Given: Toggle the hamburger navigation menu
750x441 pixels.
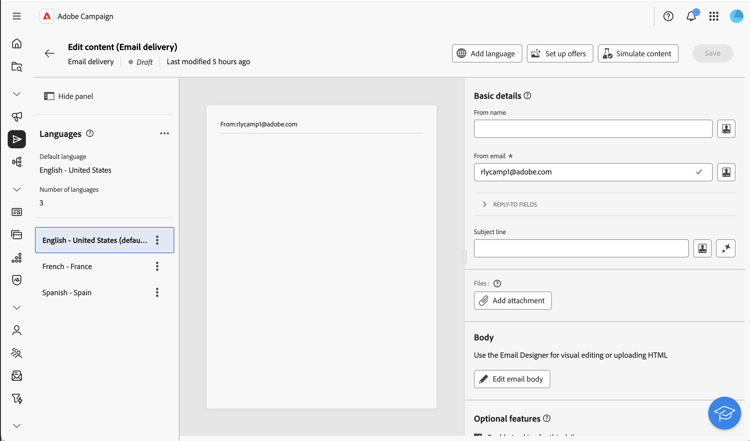Looking at the screenshot, I should coord(17,16).
